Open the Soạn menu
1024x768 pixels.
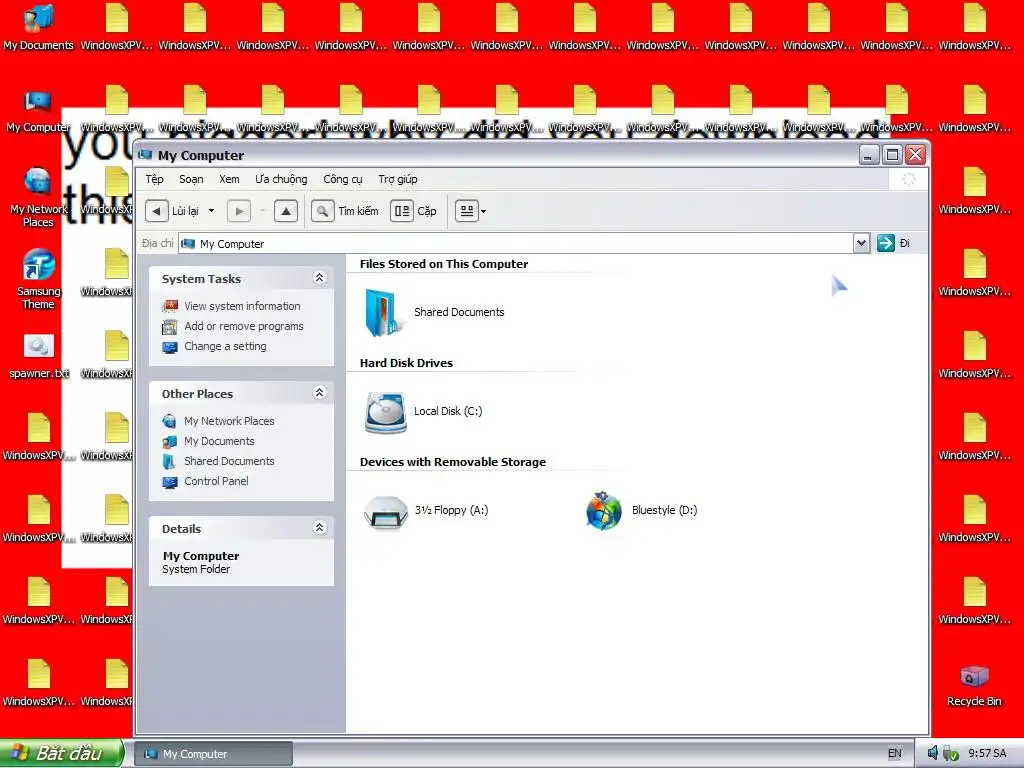[x=191, y=179]
